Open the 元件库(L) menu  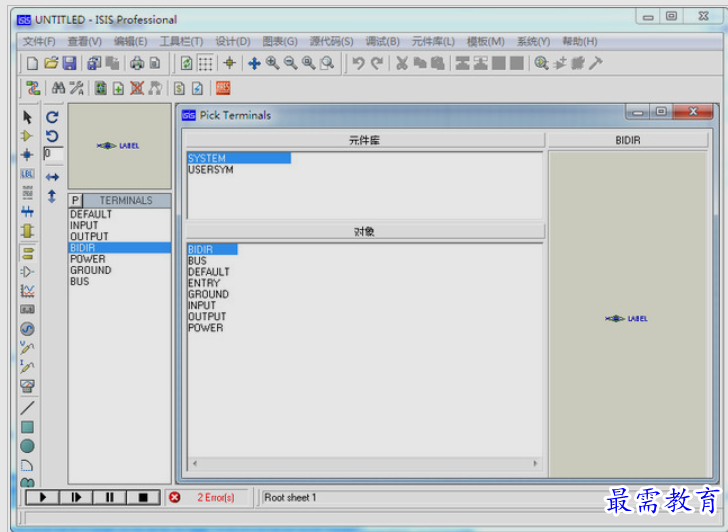pos(433,42)
